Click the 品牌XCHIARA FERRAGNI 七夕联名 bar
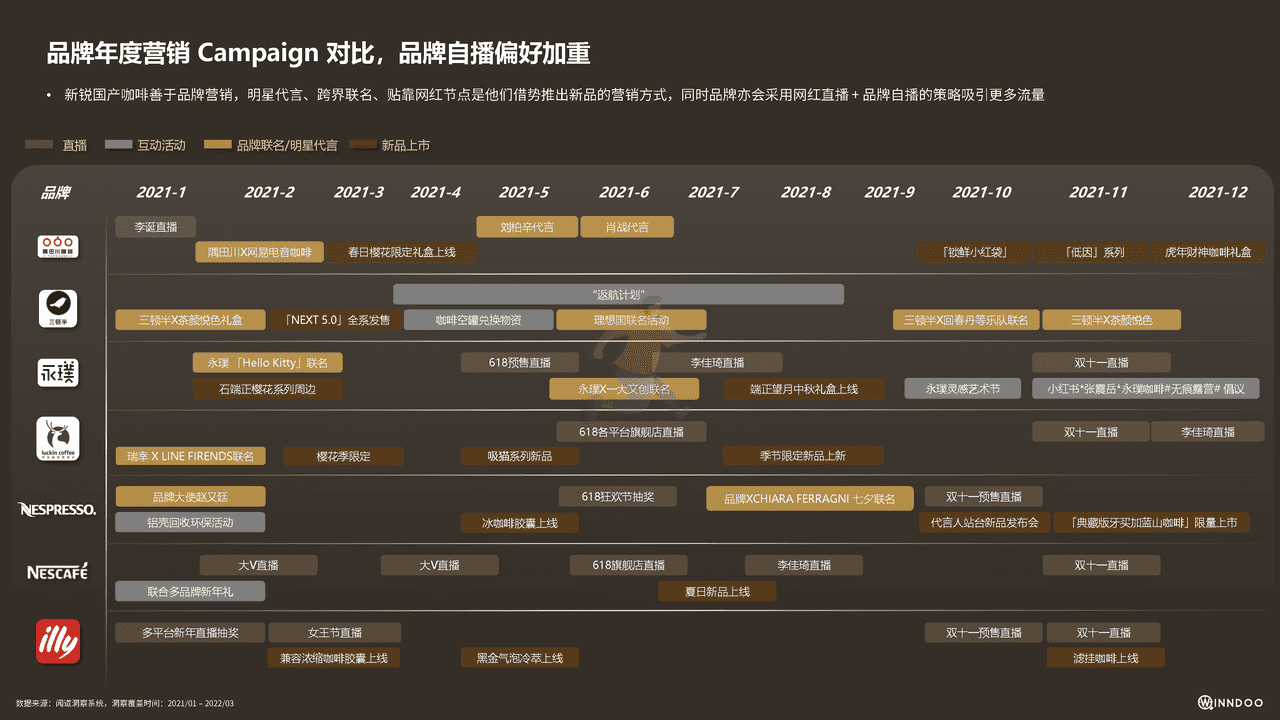The height and width of the screenshot is (720, 1280). [810, 498]
